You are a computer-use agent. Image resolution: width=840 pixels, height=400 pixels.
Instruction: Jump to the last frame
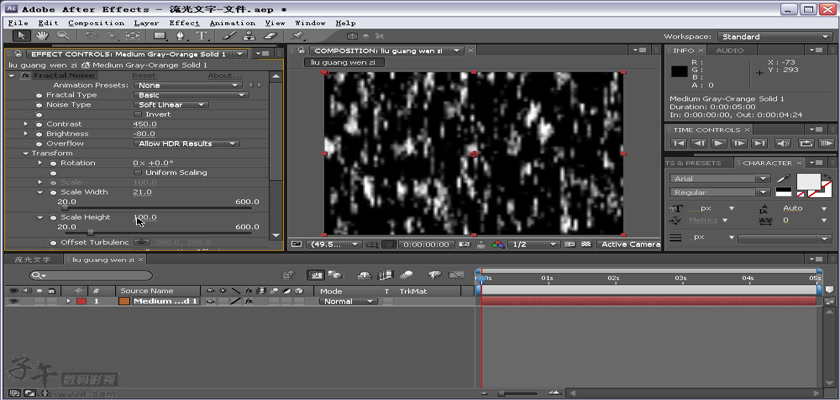click(x=759, y=143)
